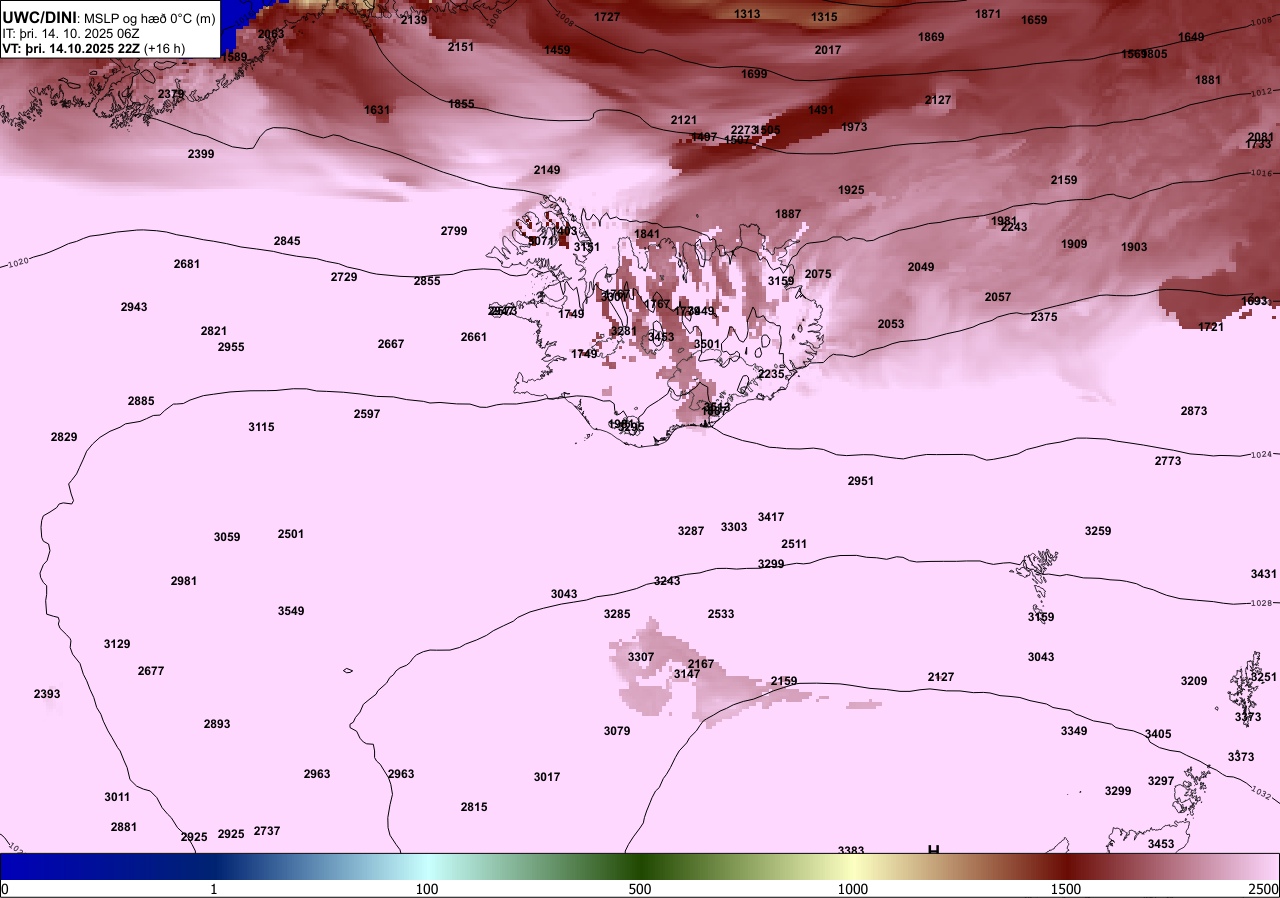Click the 2500 label at the color scale end
This screenshot has width=1280, height=898.
pyautogui.click(x=1263, y=889)
